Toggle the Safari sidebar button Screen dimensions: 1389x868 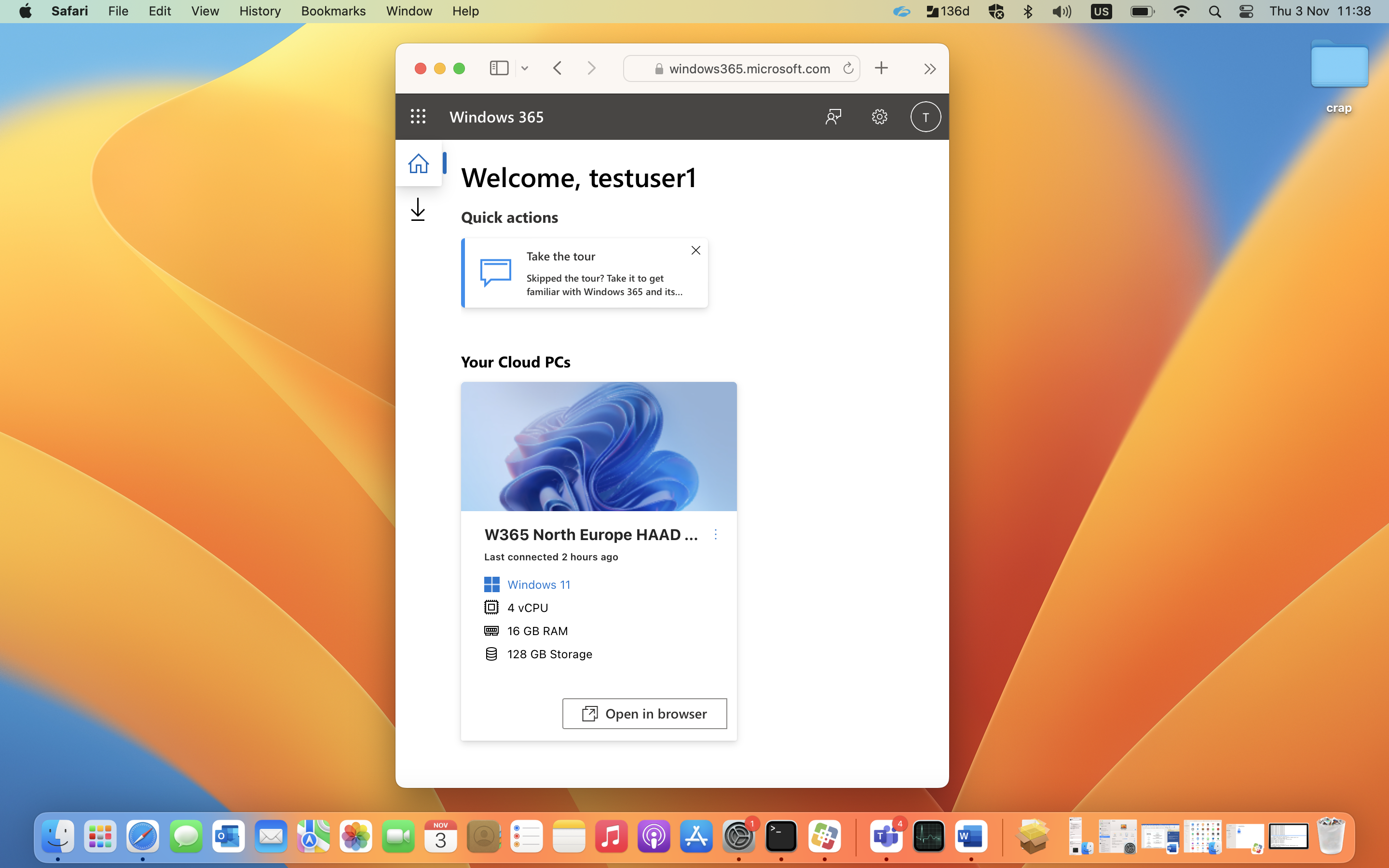coord(499,68)
